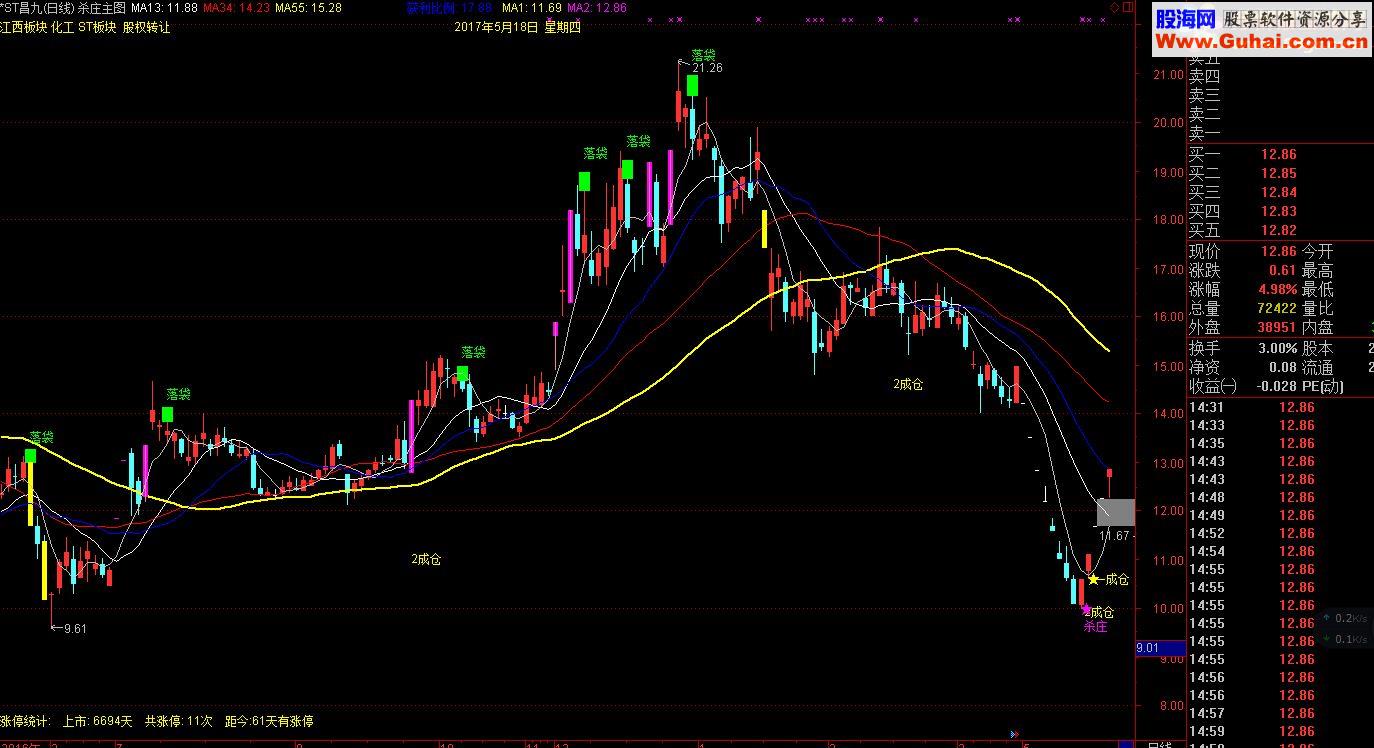This screenshot has height=748, width=1374.
Task: Click the 今开 label
Action: (1318, 252)
